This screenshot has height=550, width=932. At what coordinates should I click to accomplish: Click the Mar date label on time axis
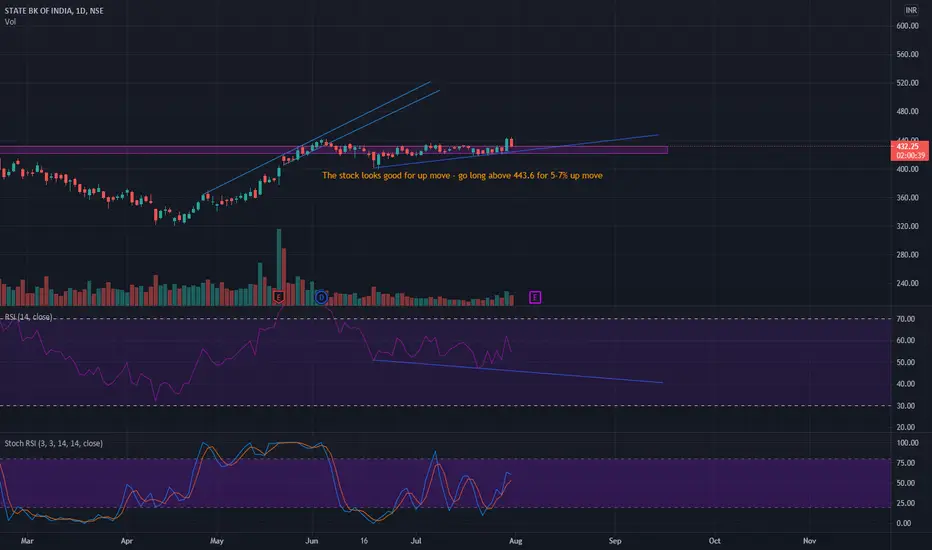coord(27,541)
